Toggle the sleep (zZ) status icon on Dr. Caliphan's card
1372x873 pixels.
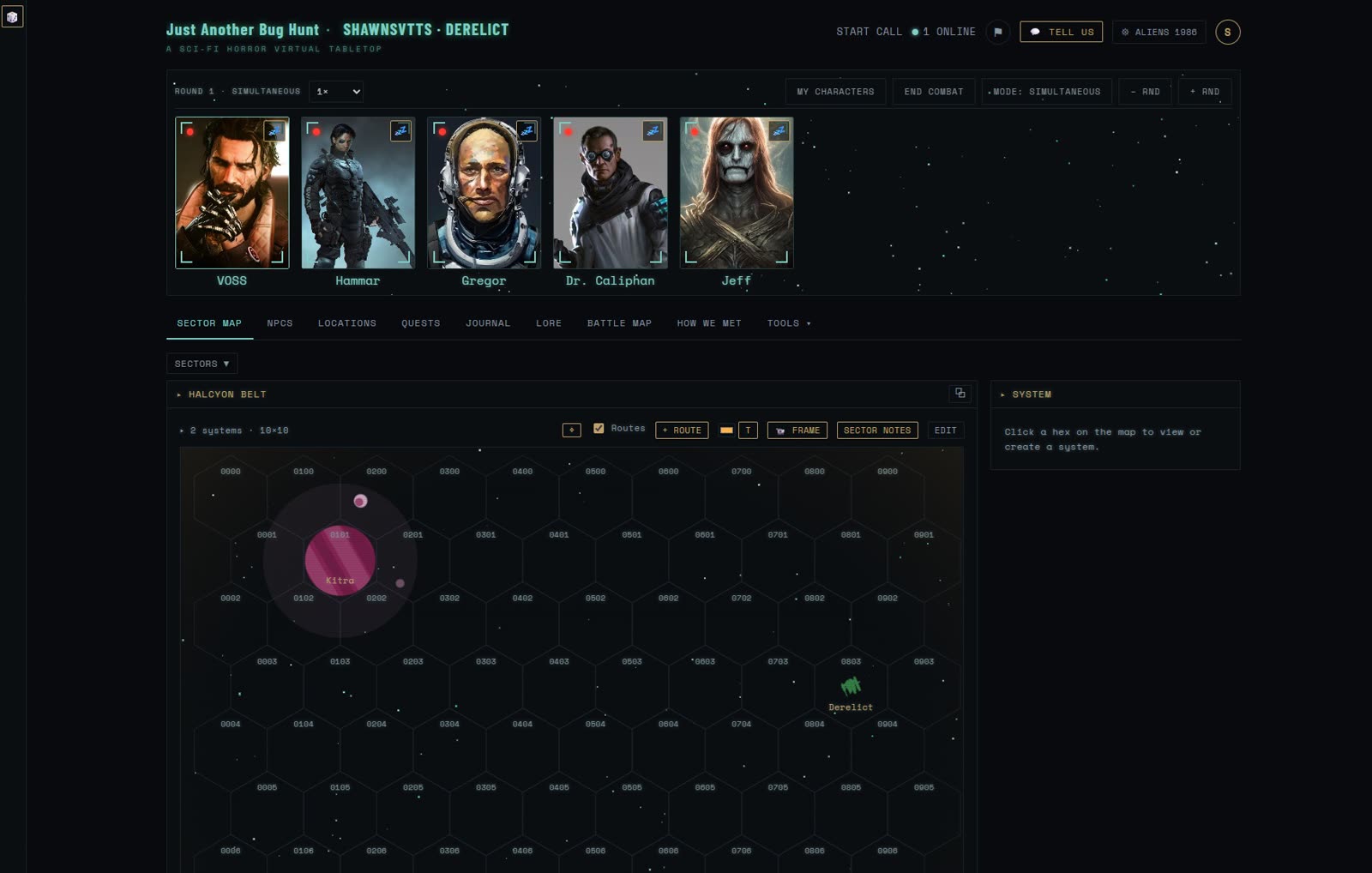tap(653, 130)
